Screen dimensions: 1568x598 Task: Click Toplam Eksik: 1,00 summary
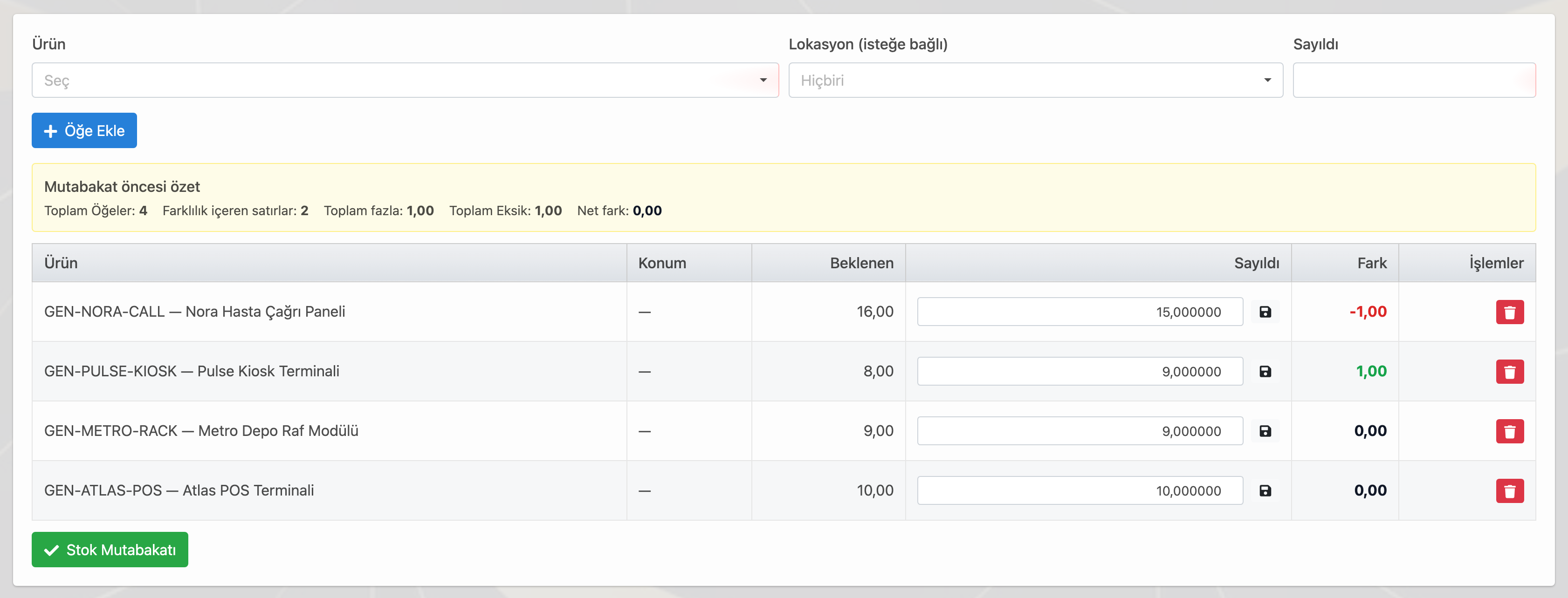(x=505, y=211)
